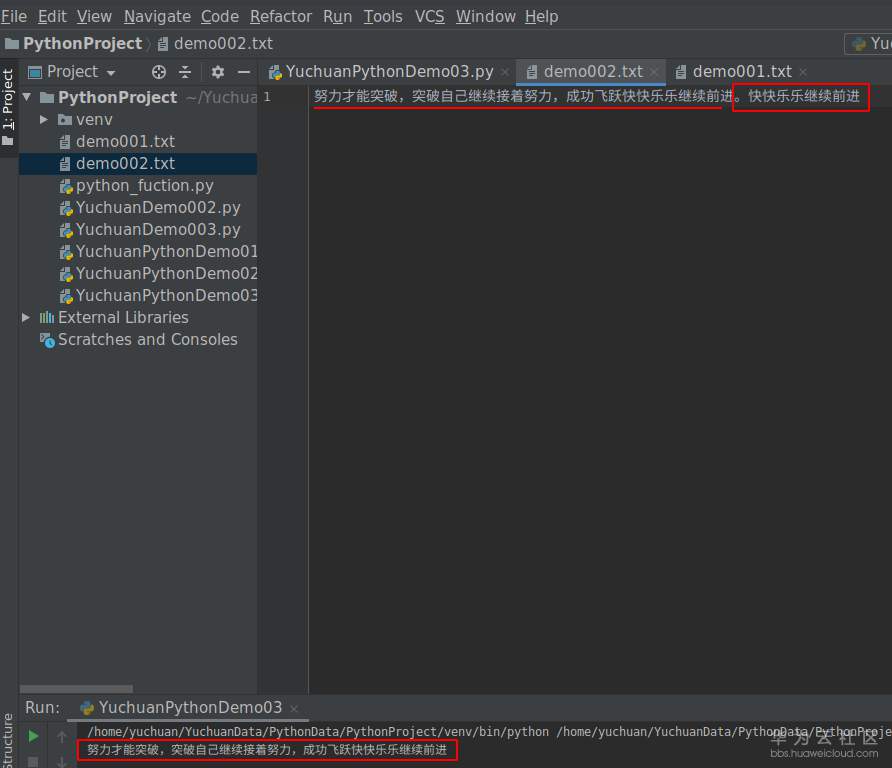Toggle the 1: Project tool window
Viewport: 892px width, 768px height.
(8, 108)
